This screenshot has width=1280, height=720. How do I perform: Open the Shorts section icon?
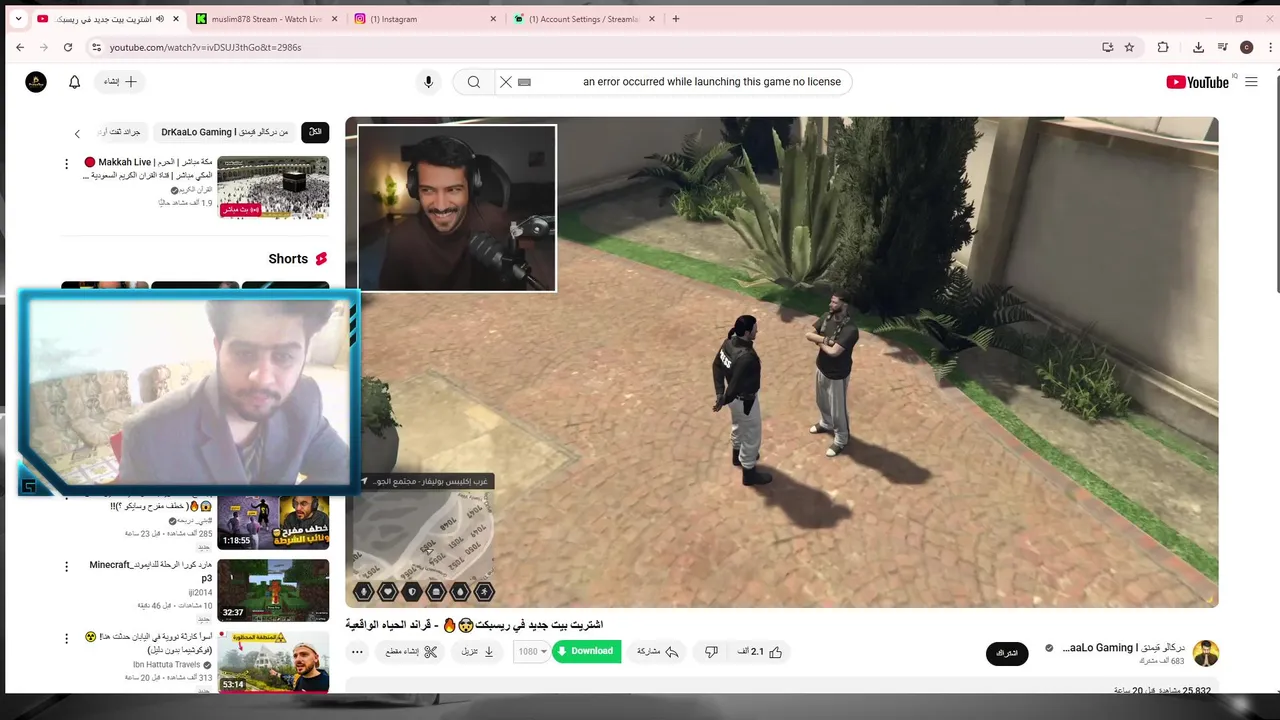(321, 259)
